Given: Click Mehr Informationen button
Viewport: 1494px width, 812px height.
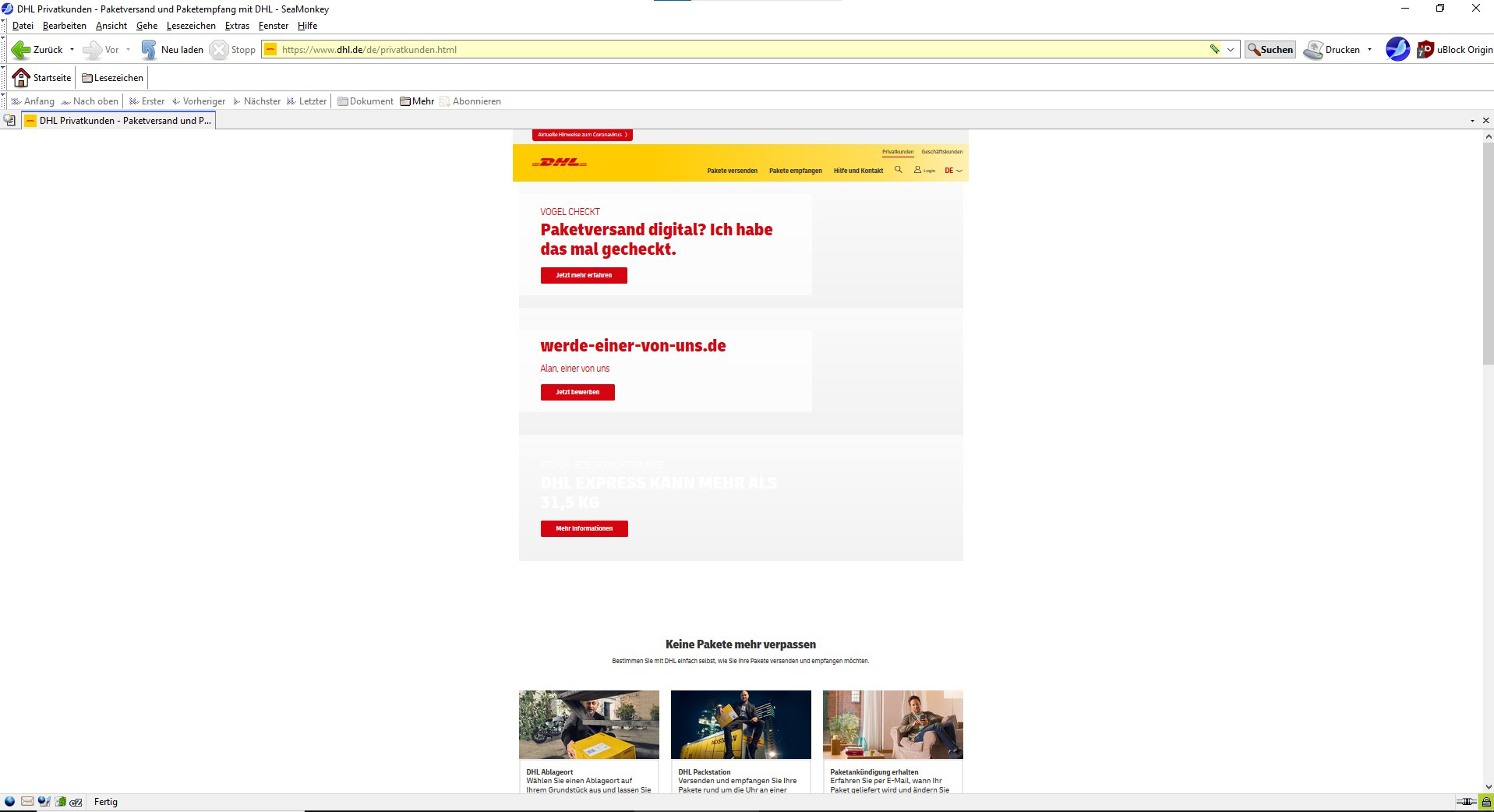Looking at the screenshot, I should tap(584, 528).
